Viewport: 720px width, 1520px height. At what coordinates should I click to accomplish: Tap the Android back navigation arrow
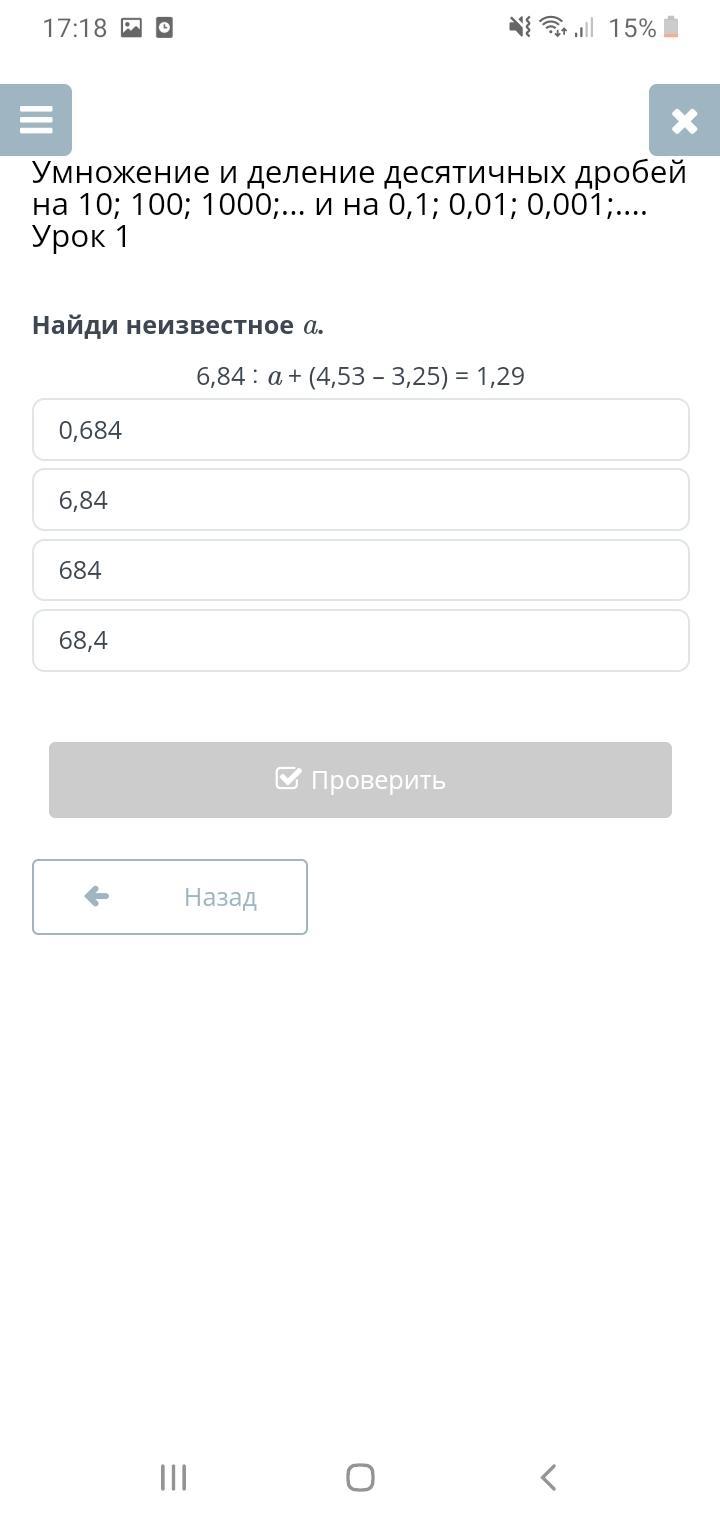[x=547, y=1477]
